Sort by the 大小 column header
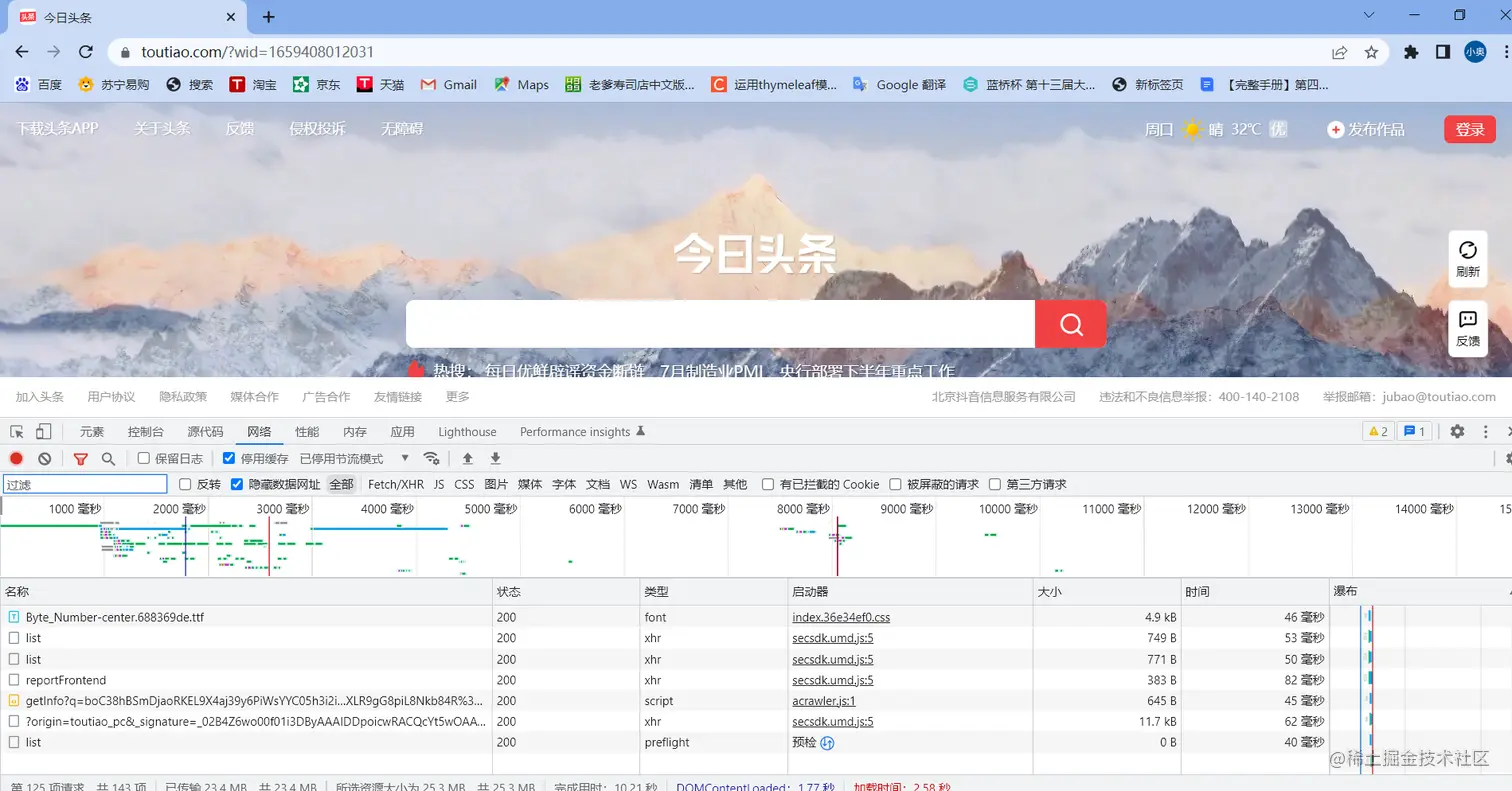1512x791 pixels. pos(1107,592)
